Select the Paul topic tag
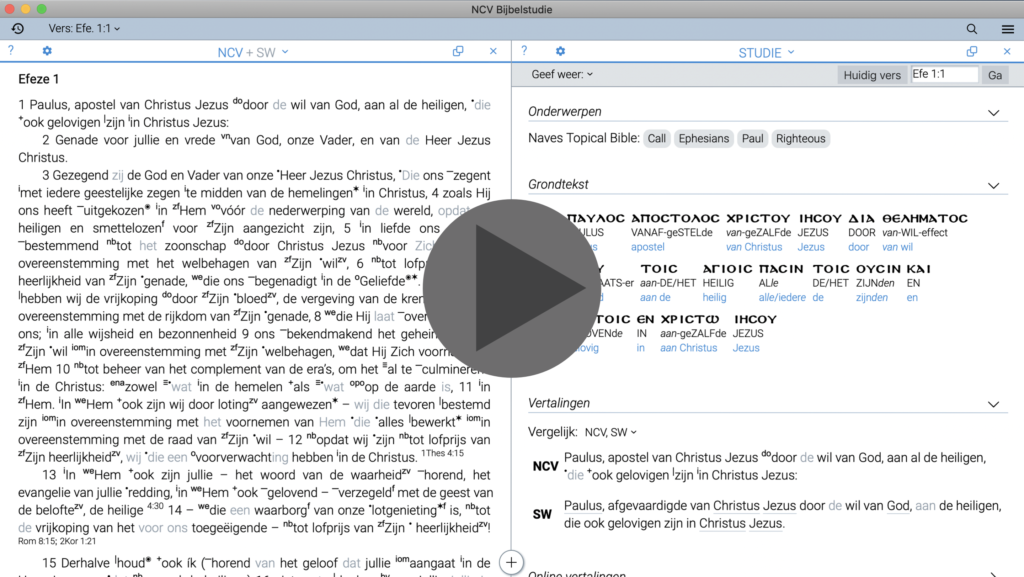 (x=752, y=138)
